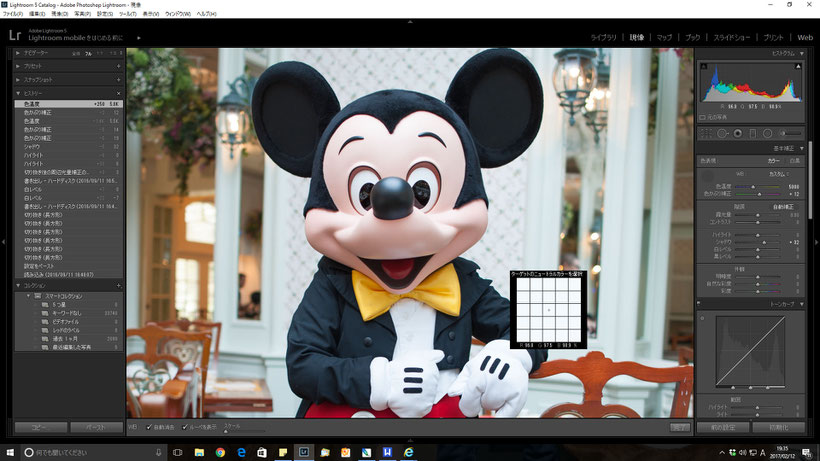Click 完了 button in toolbar
Image resolution: width=820 pixels, height=461 pixels.
point(679,427)
